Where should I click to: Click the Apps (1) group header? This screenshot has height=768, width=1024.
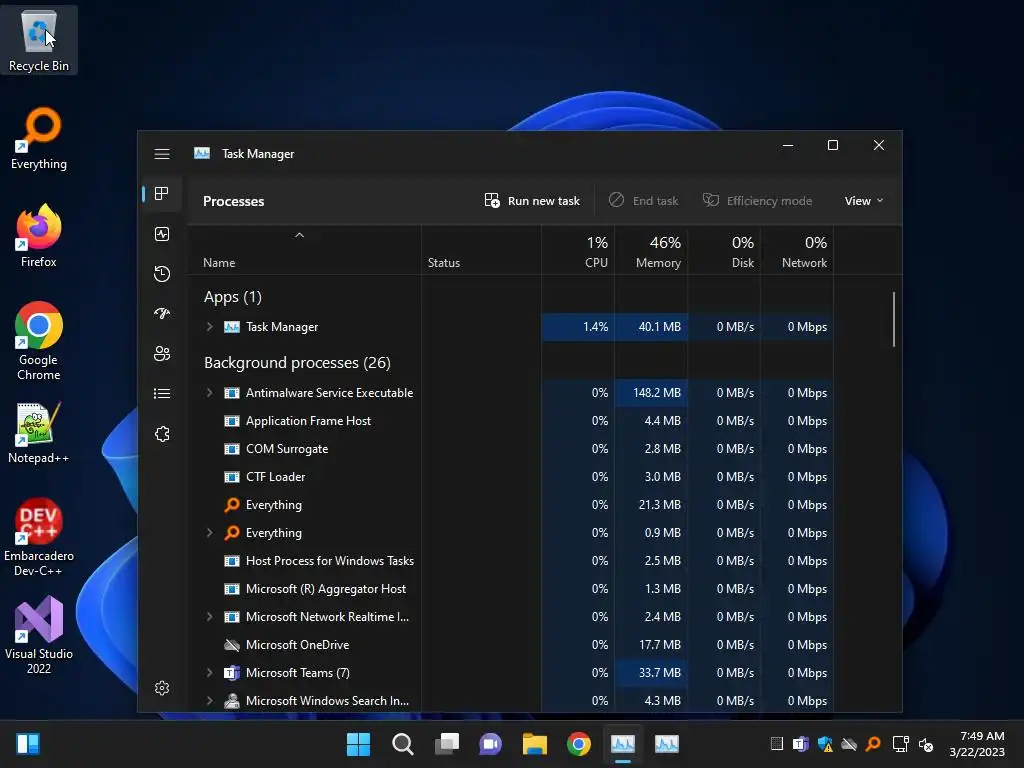pyautogui.click(x=232, y=297)
